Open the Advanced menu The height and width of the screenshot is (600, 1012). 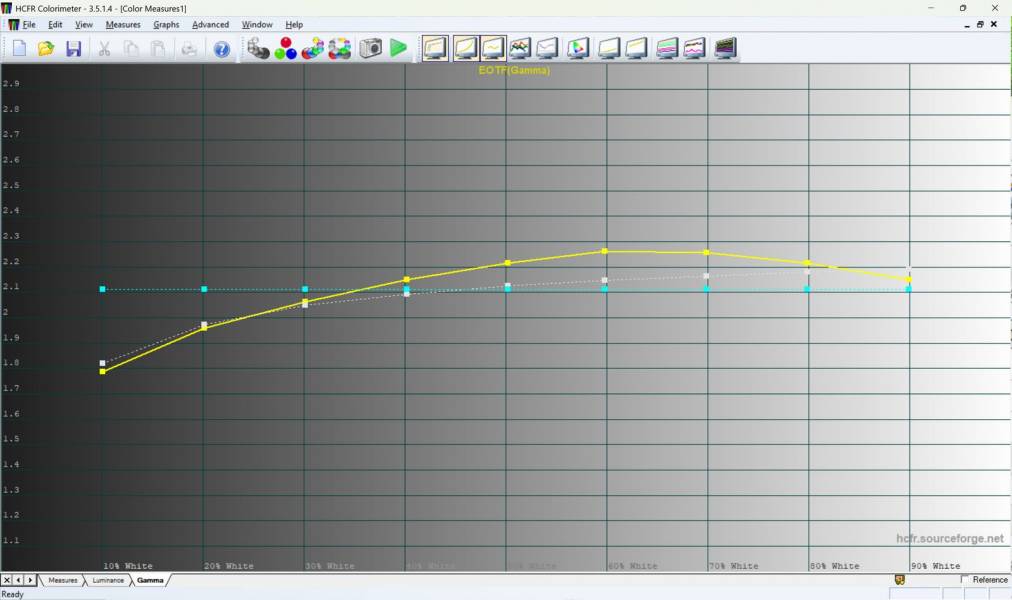[x=210, y=24]
